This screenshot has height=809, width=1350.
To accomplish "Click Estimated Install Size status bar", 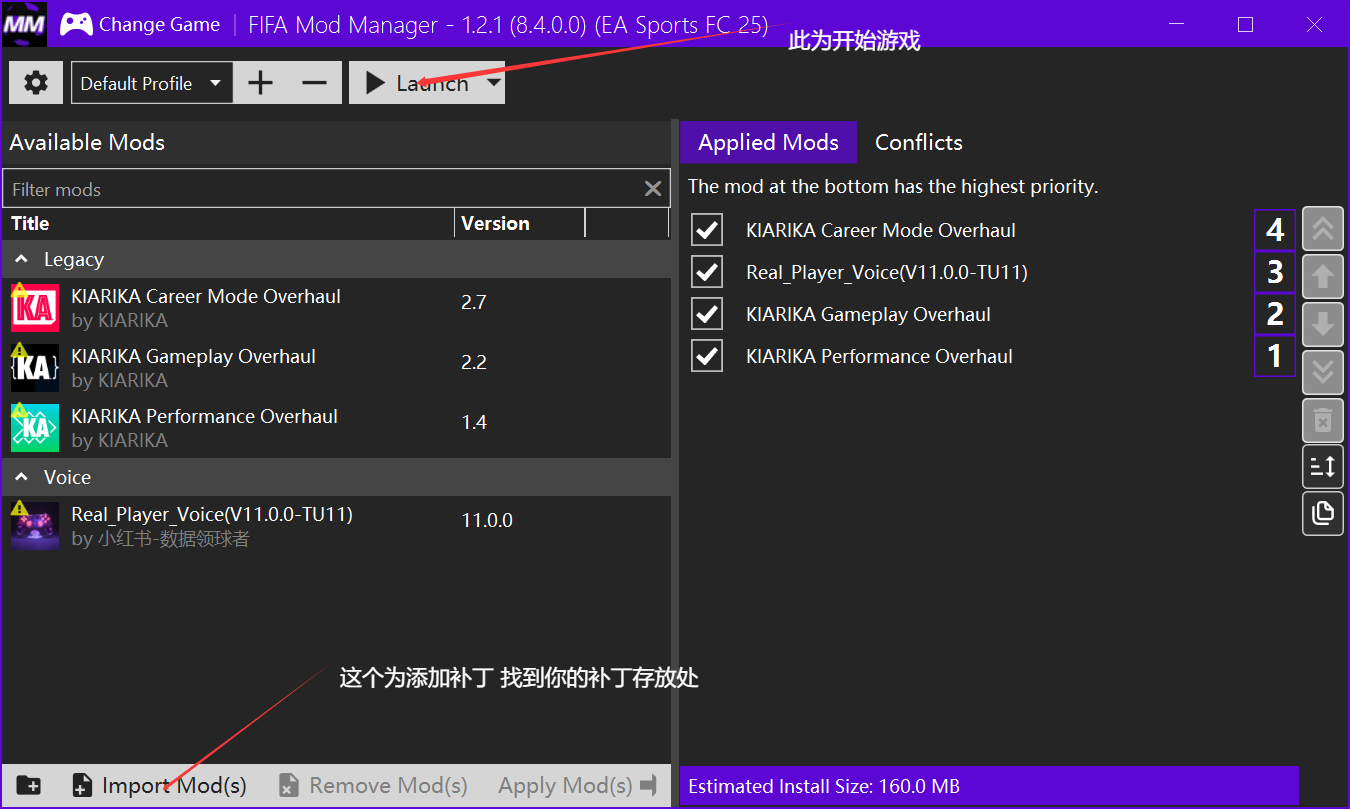I will pos(989,786).
